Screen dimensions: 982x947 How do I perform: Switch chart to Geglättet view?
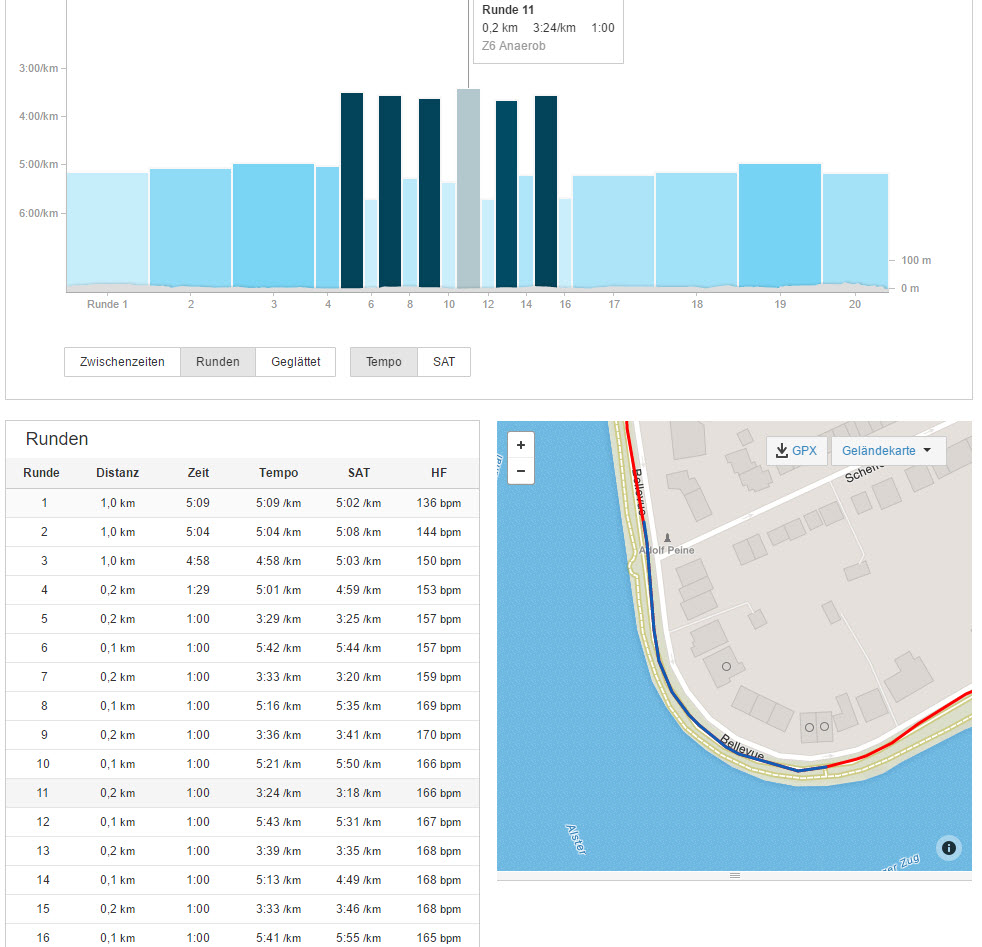coord(295,362)
